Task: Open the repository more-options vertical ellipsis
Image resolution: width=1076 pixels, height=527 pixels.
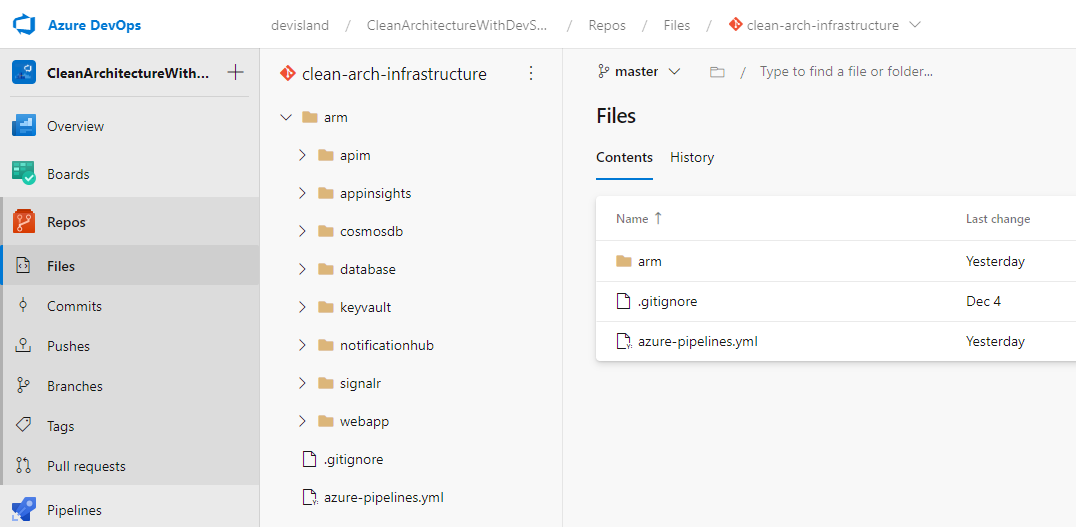Action: point(530,73)
